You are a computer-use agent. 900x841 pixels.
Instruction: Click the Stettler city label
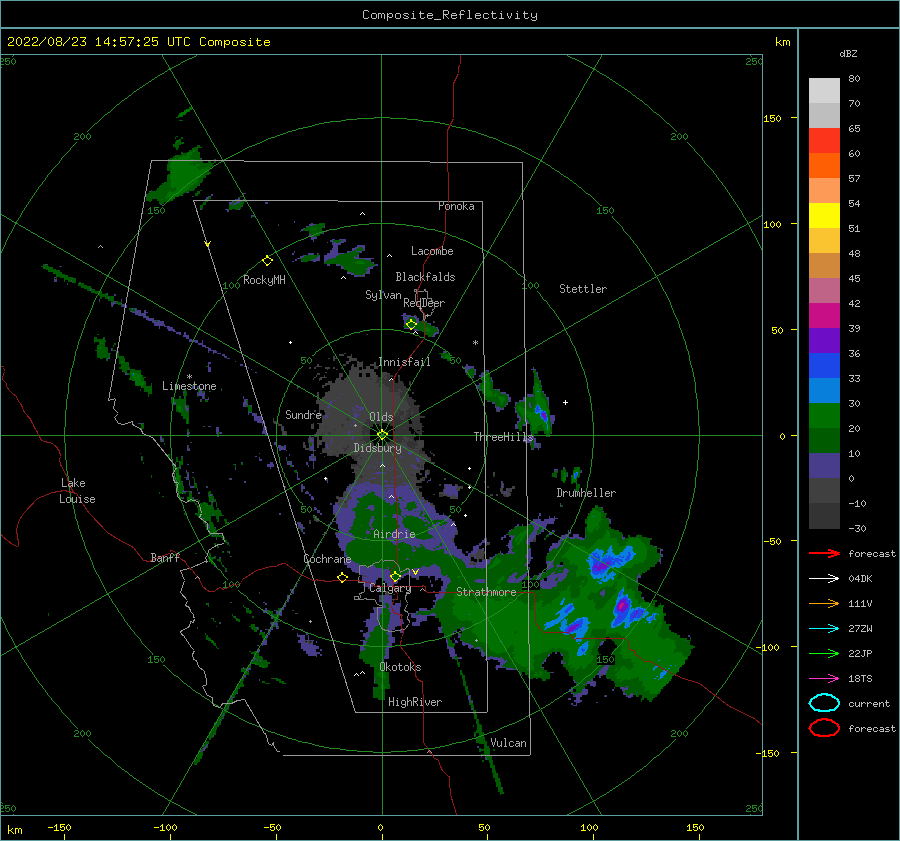coord(583,289)
